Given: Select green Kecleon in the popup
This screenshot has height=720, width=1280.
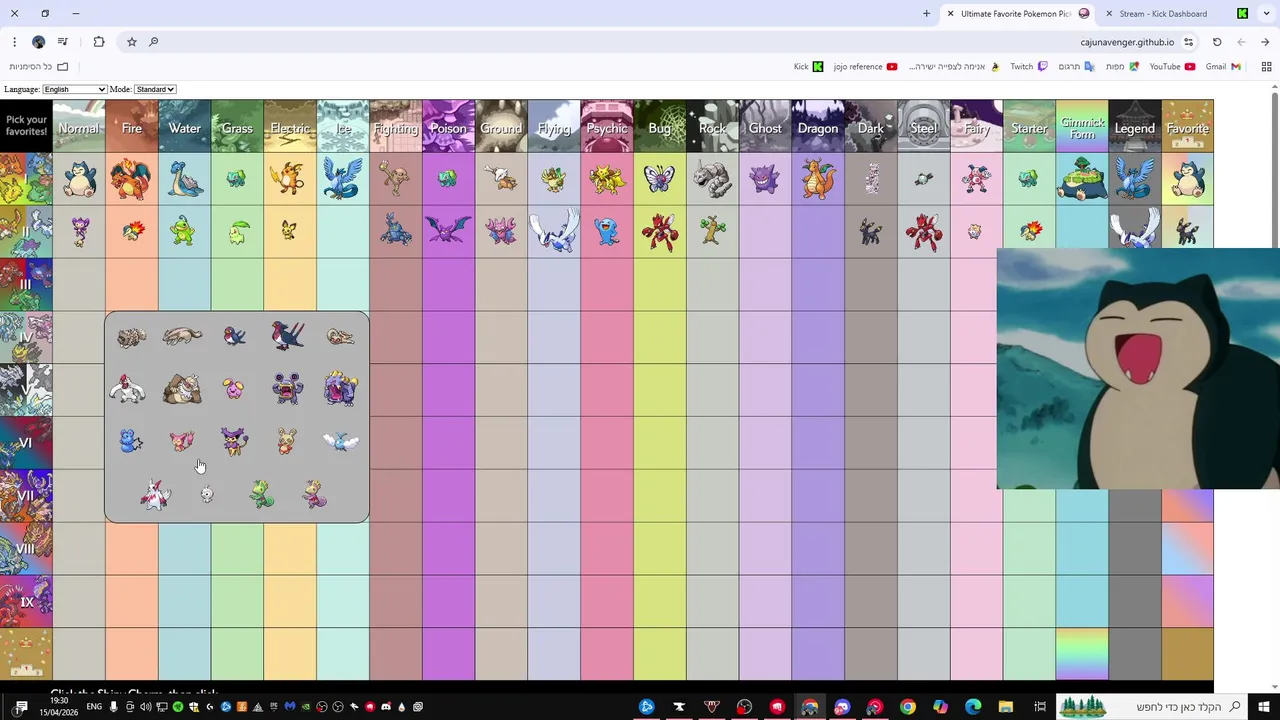Looking at the screenshot, I should point(261,494).
